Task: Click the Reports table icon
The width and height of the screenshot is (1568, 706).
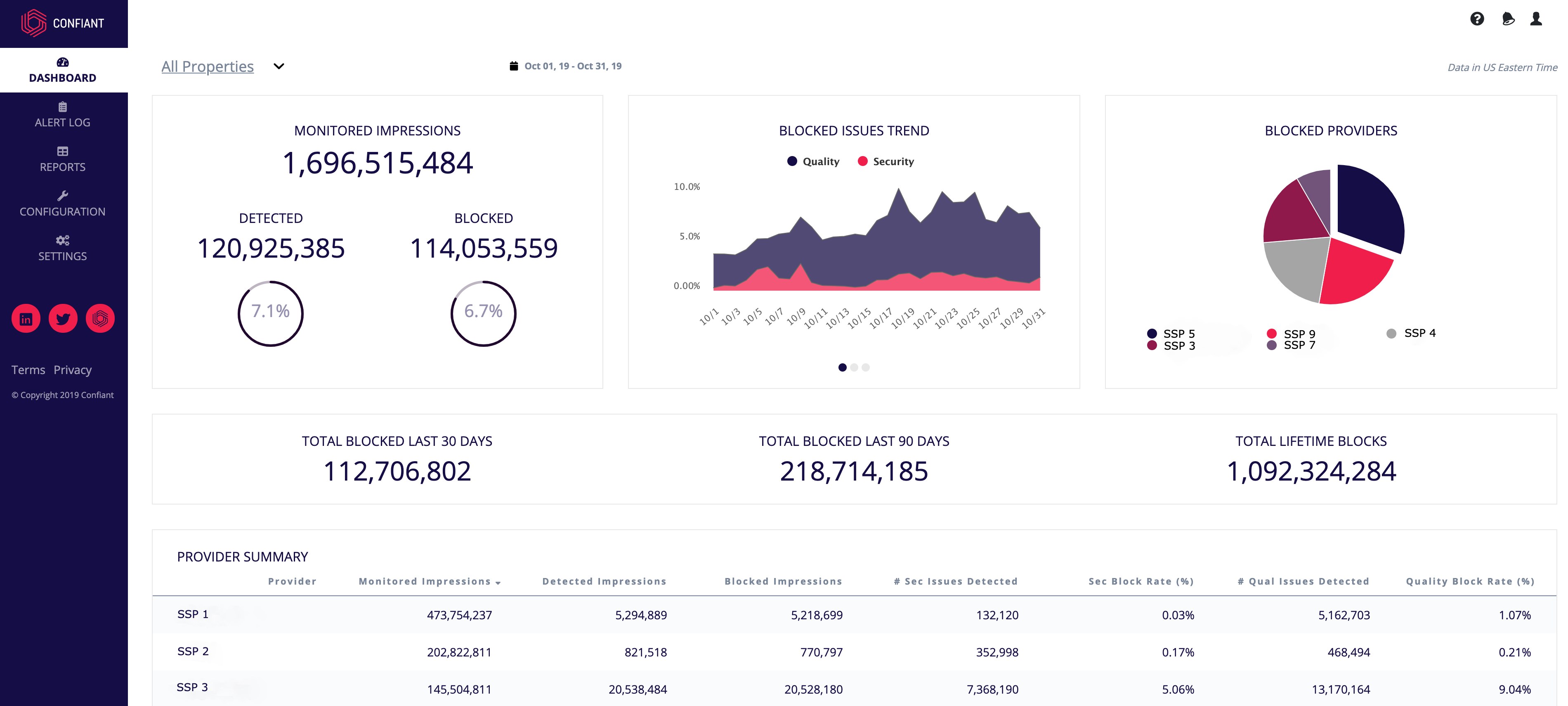Action: click(x=63, y=151)
